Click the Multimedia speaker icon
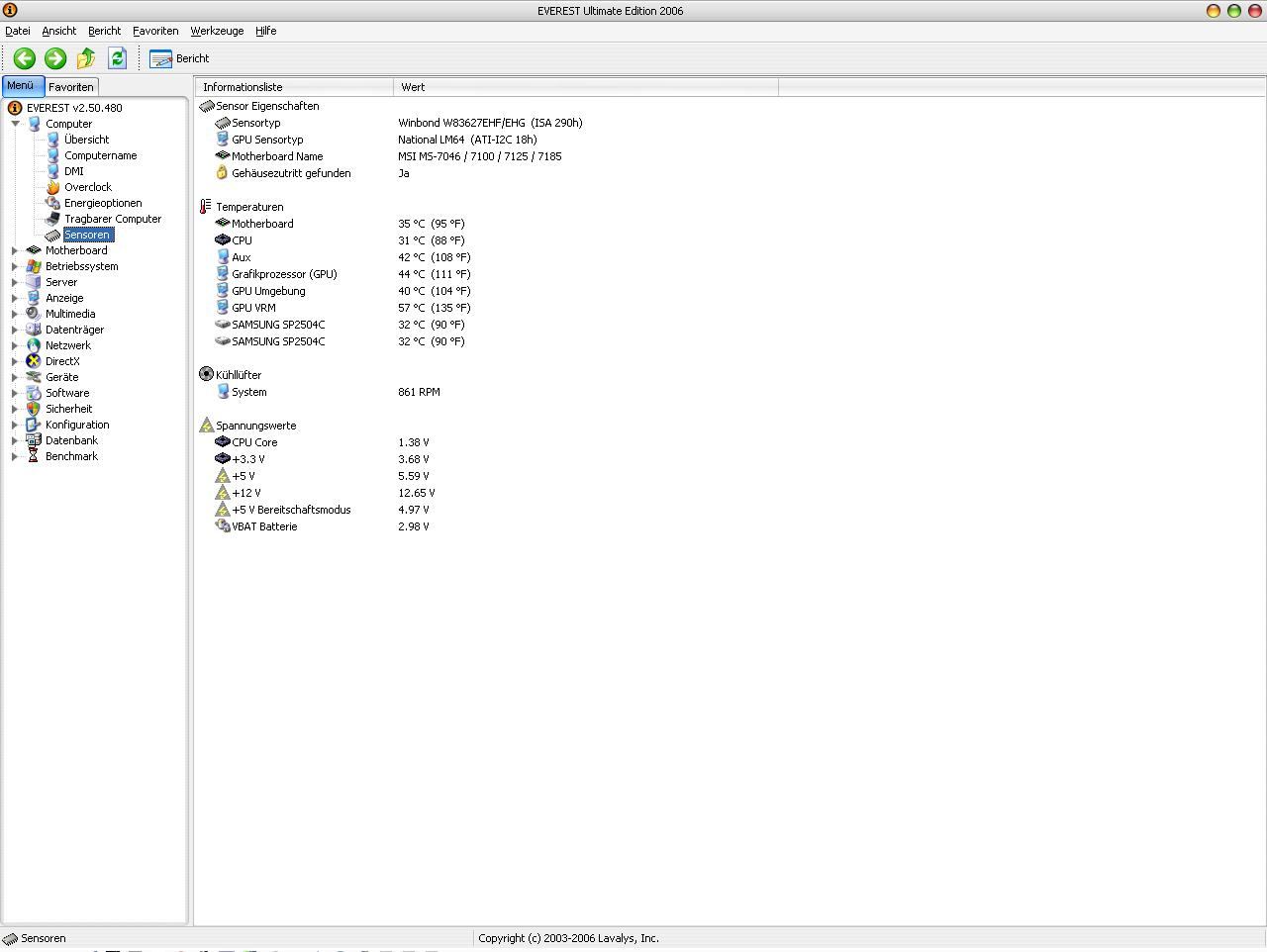This screenshot has width=1267, height=952. (34, 314)
